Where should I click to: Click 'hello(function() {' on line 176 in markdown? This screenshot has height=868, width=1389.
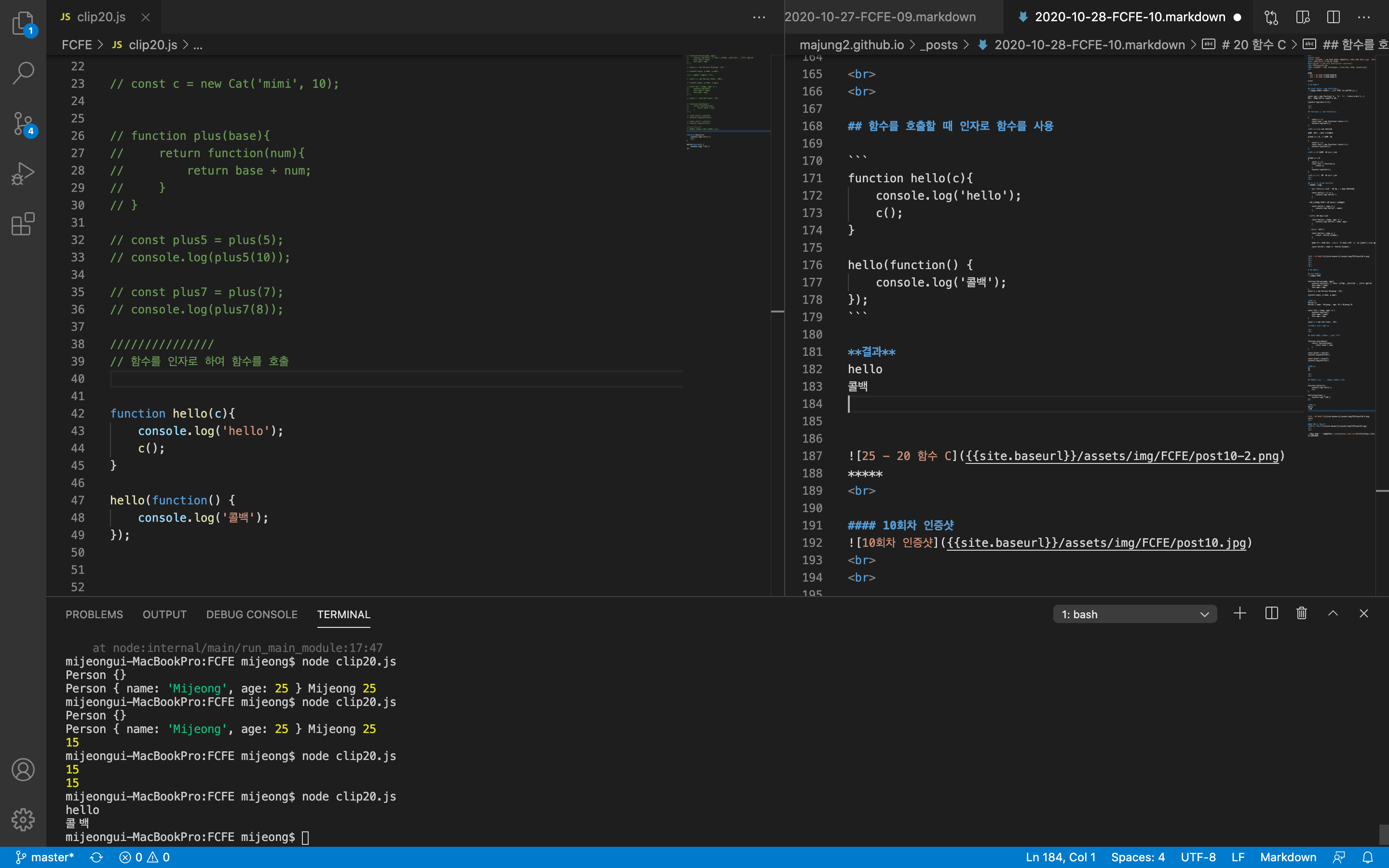[910, 265]
